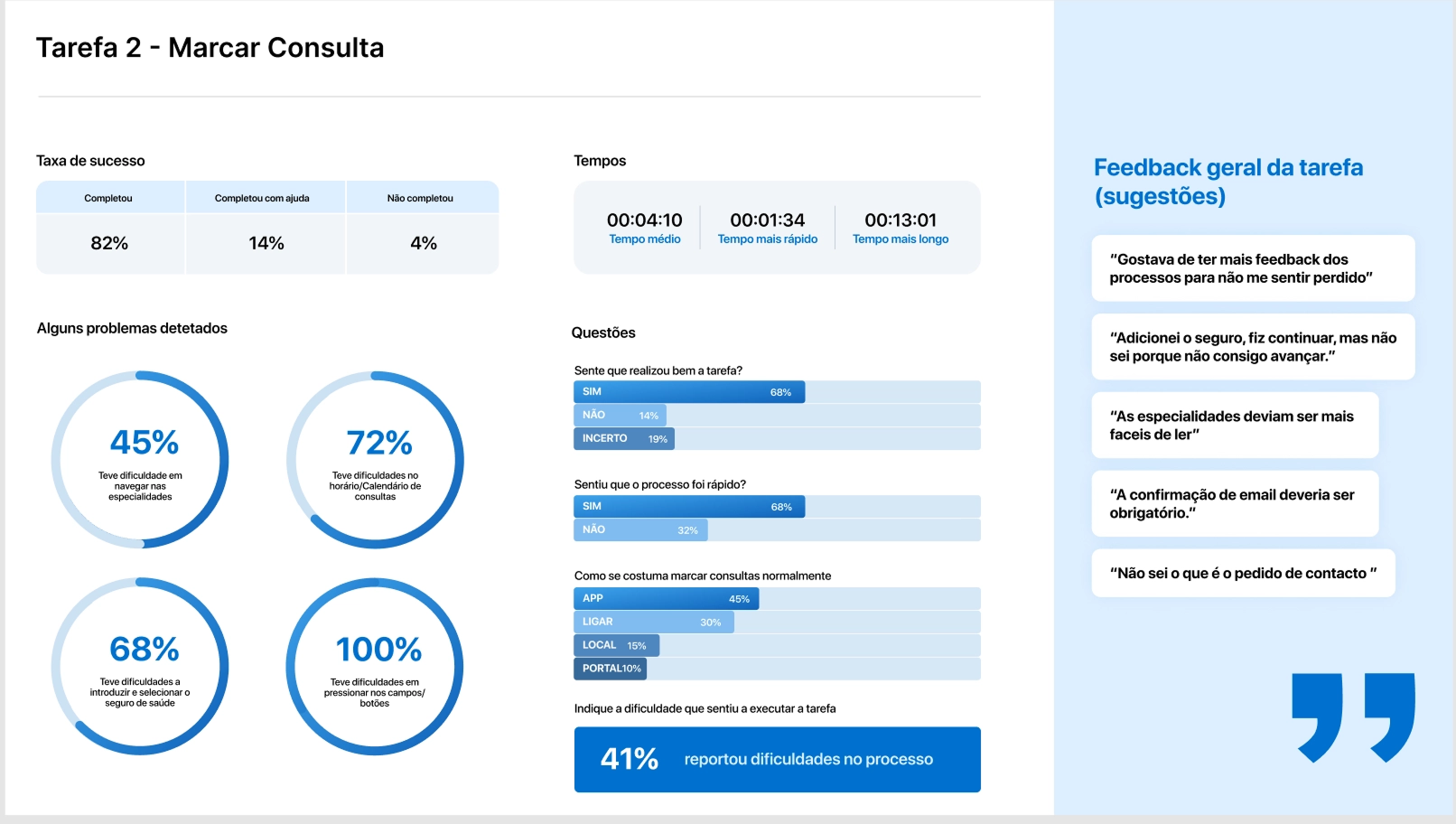Click 'Sentiu que o processo foi rápido?' question
The height and width of the screenshot is (824, 1456).
click(660, 484)
